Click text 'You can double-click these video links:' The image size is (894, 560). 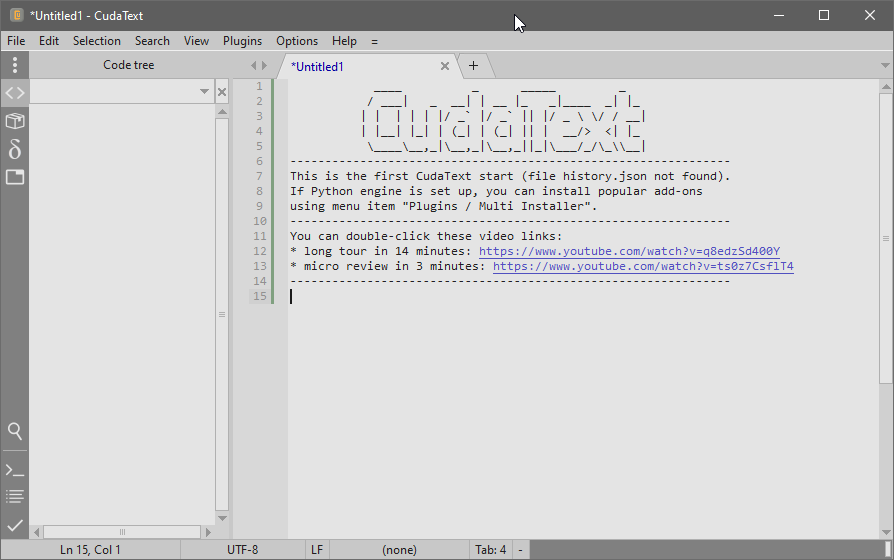(426, 236)
